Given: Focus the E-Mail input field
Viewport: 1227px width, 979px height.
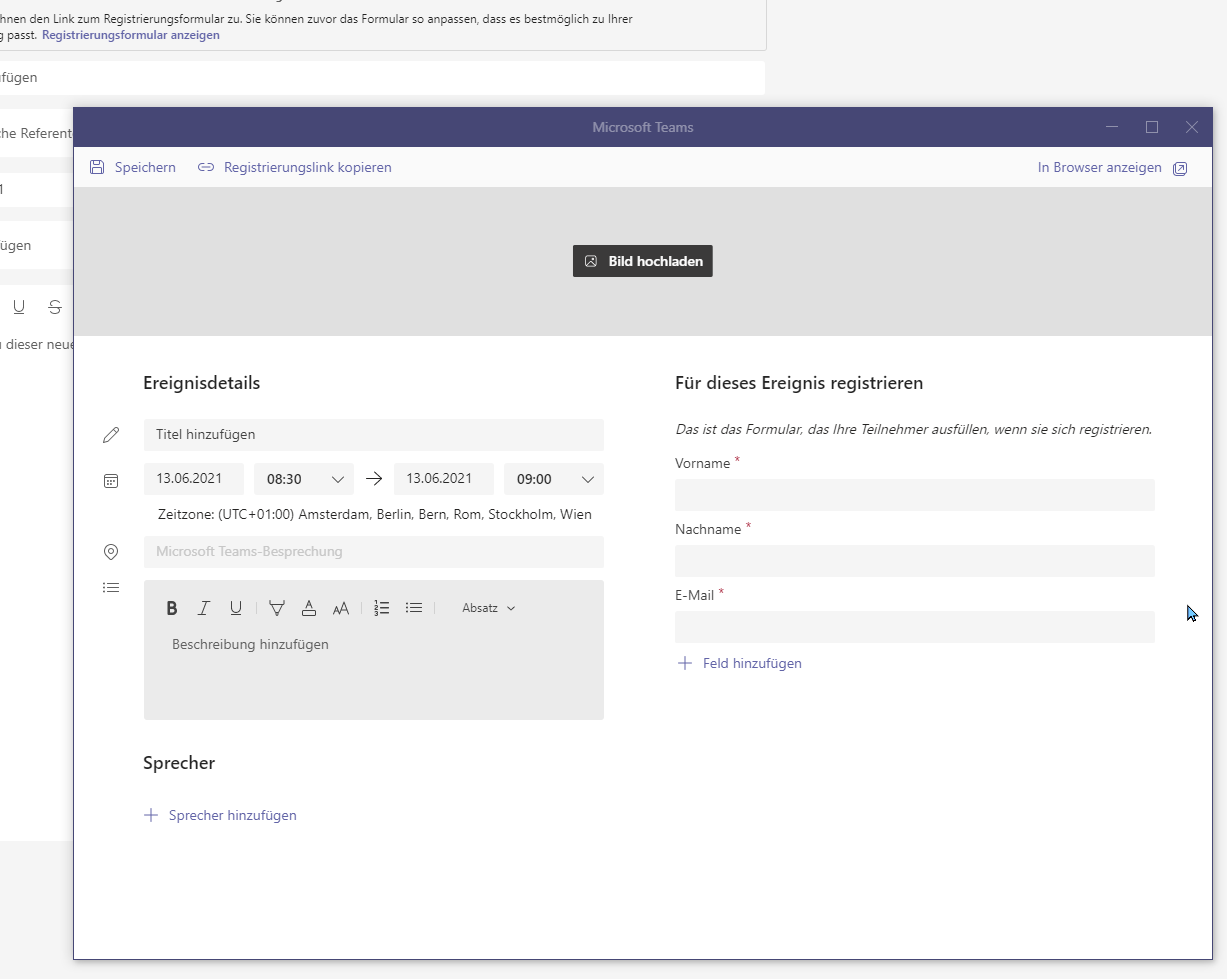Looking at the screenshot, I should (x=915, y=627).
